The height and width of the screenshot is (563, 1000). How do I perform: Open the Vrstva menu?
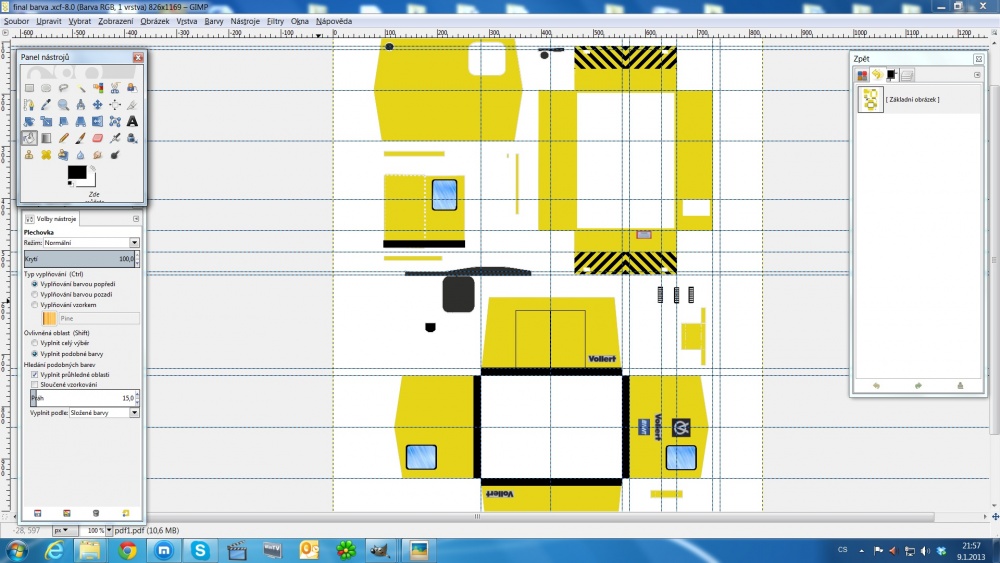click(x=187, y=21)
